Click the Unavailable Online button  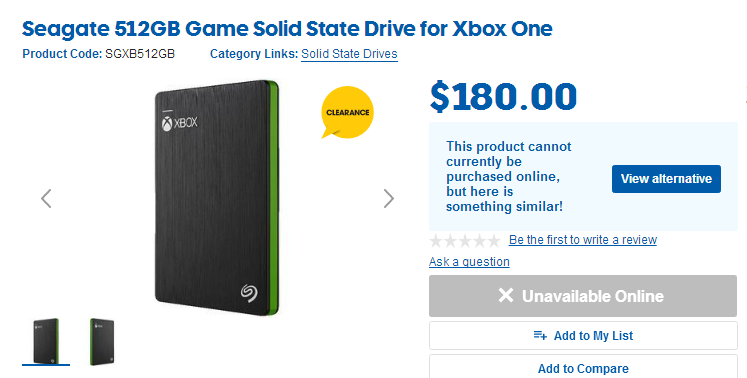(583, 296)
